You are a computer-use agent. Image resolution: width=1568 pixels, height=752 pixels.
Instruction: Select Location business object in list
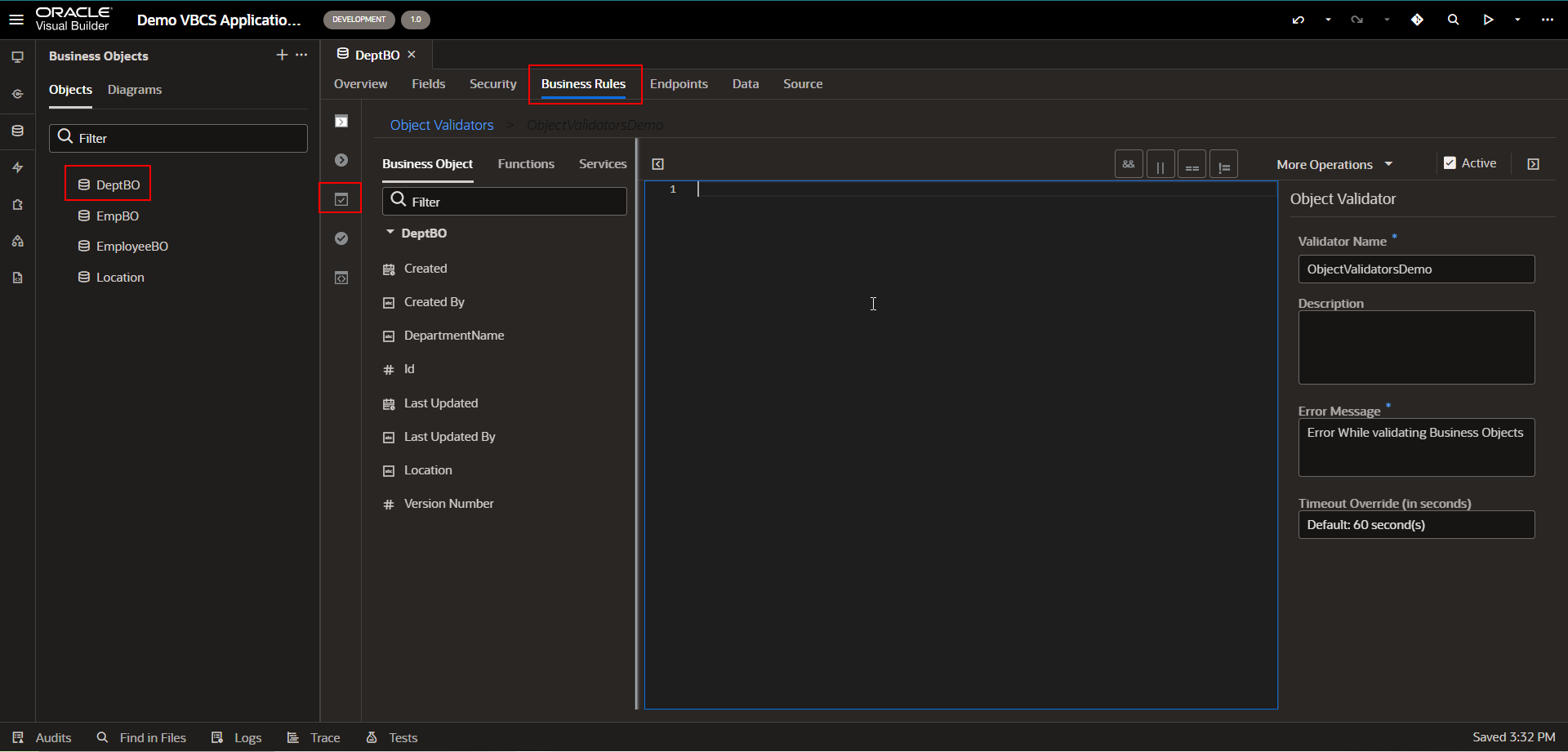111,277
